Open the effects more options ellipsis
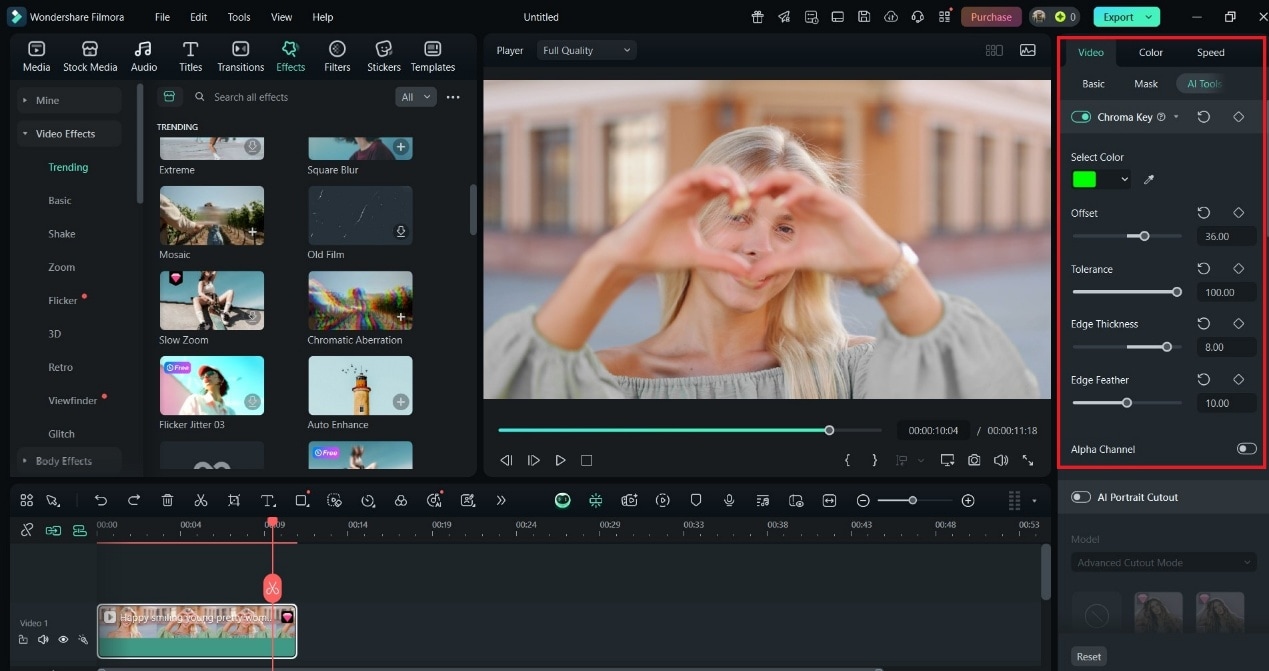This screenshot has height=671, width=1269. [x=453, y=97]
